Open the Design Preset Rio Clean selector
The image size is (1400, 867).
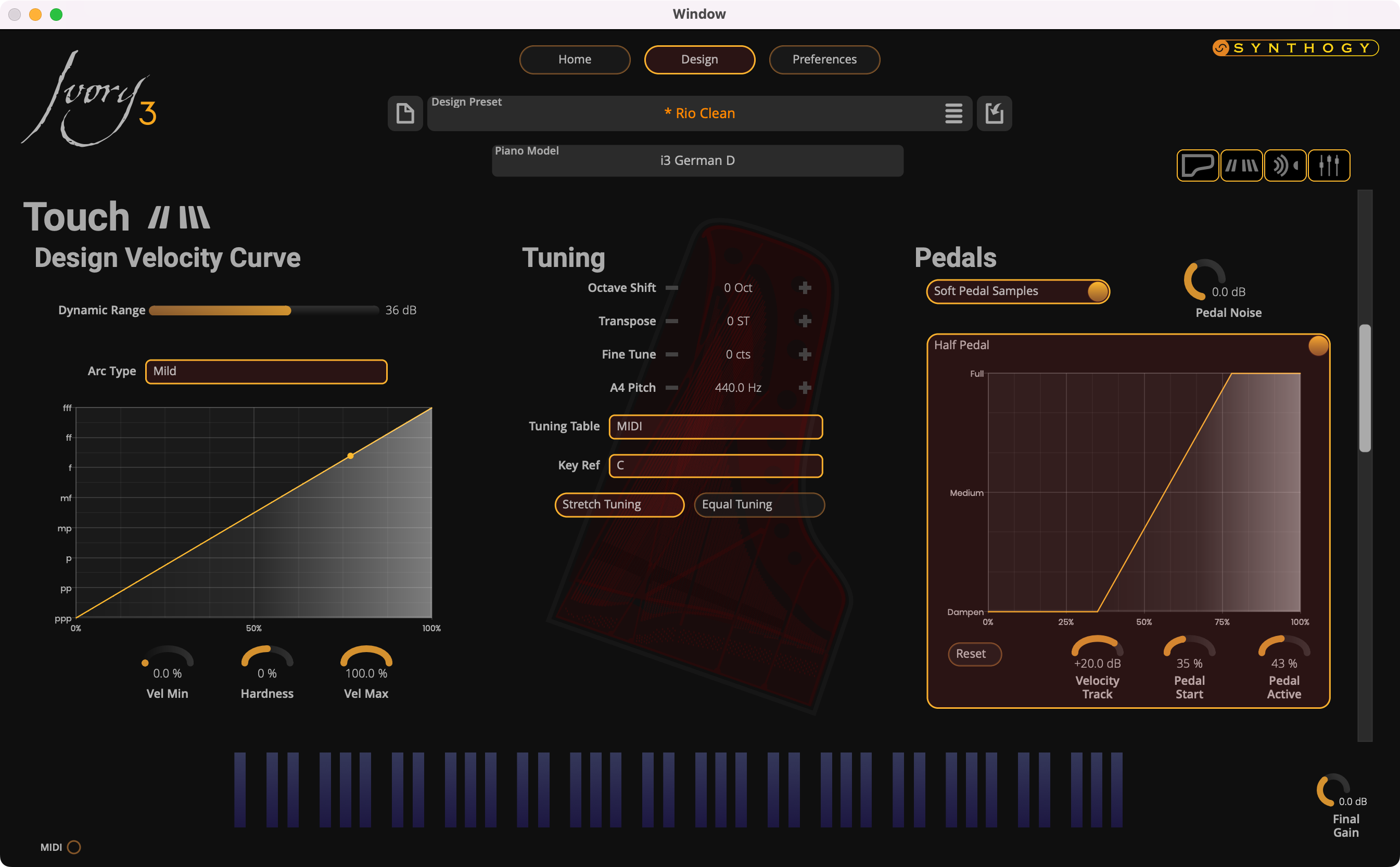click(699, 113)
